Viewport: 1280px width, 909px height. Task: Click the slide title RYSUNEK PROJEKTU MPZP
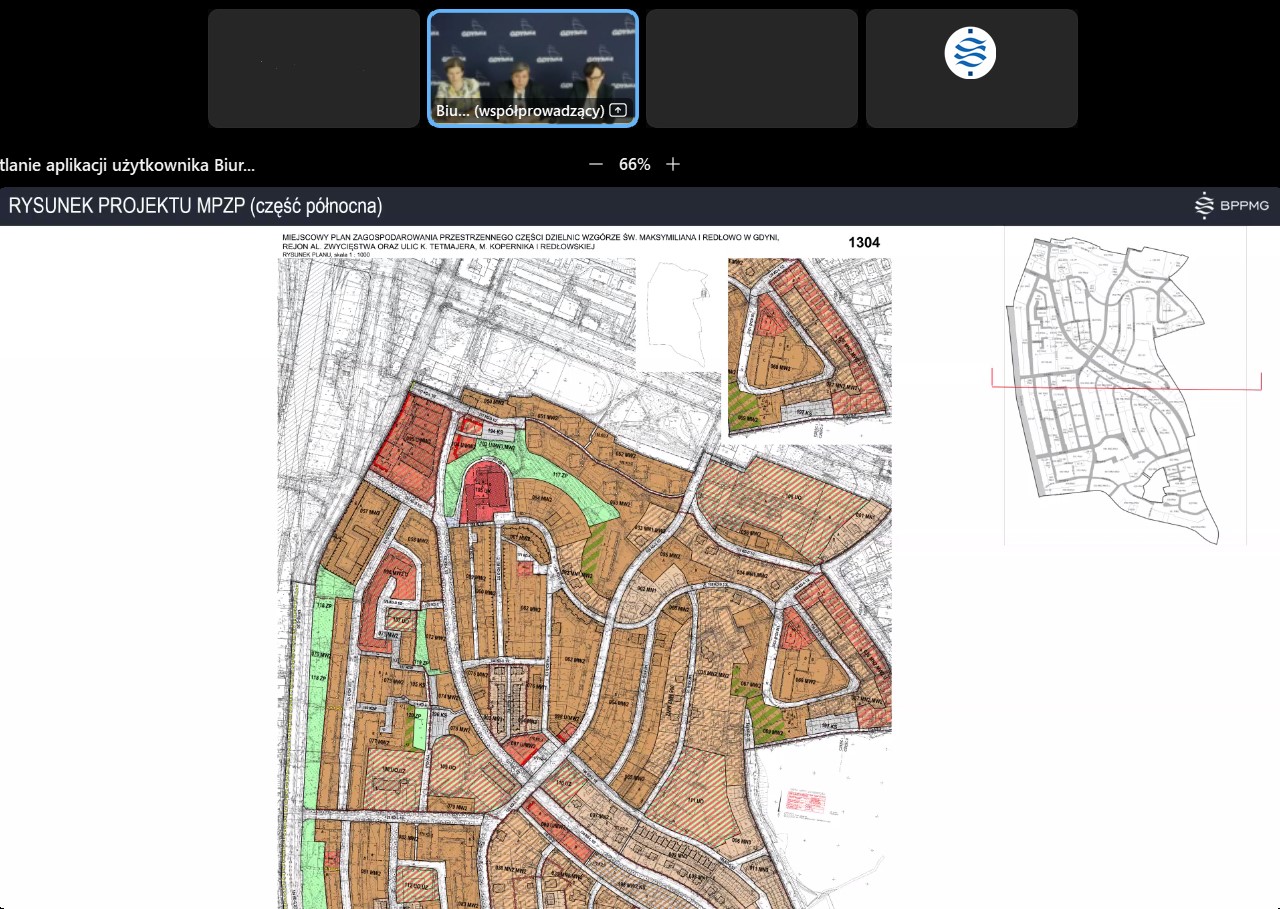pos(196,207)
